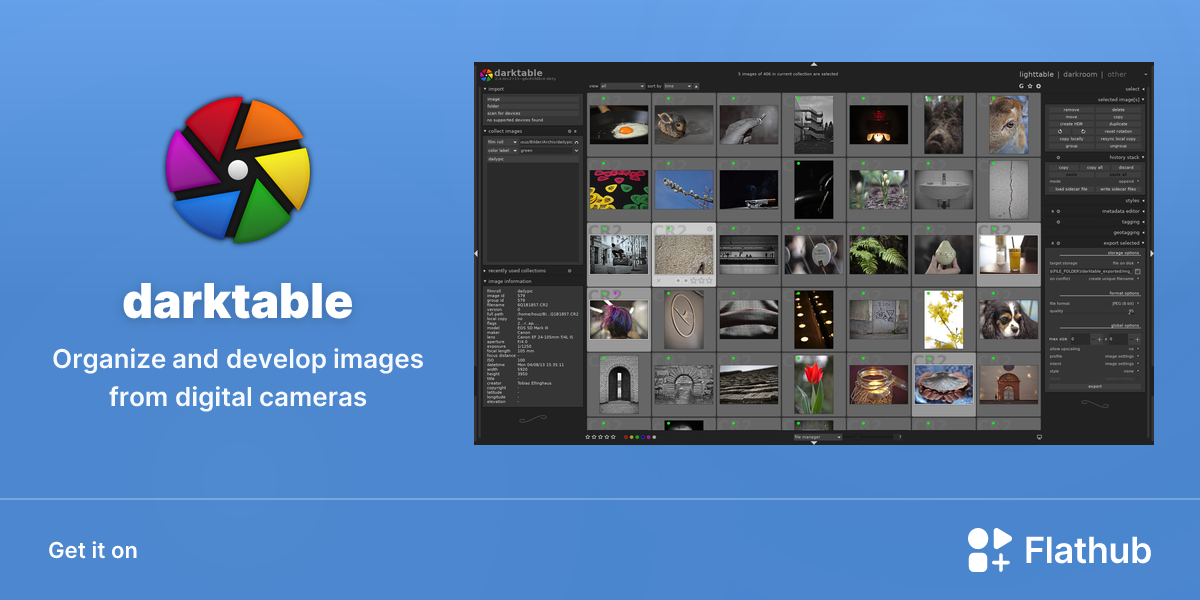Click 'load sidecar file' button
The height and width of the screenshot is (600, 1200).
(1072, 189)
